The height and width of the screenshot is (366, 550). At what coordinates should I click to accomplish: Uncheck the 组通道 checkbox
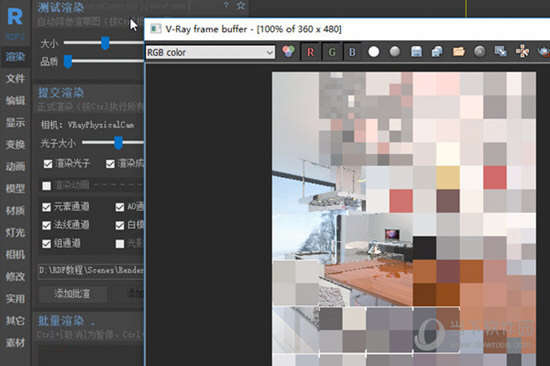point(46,244)
